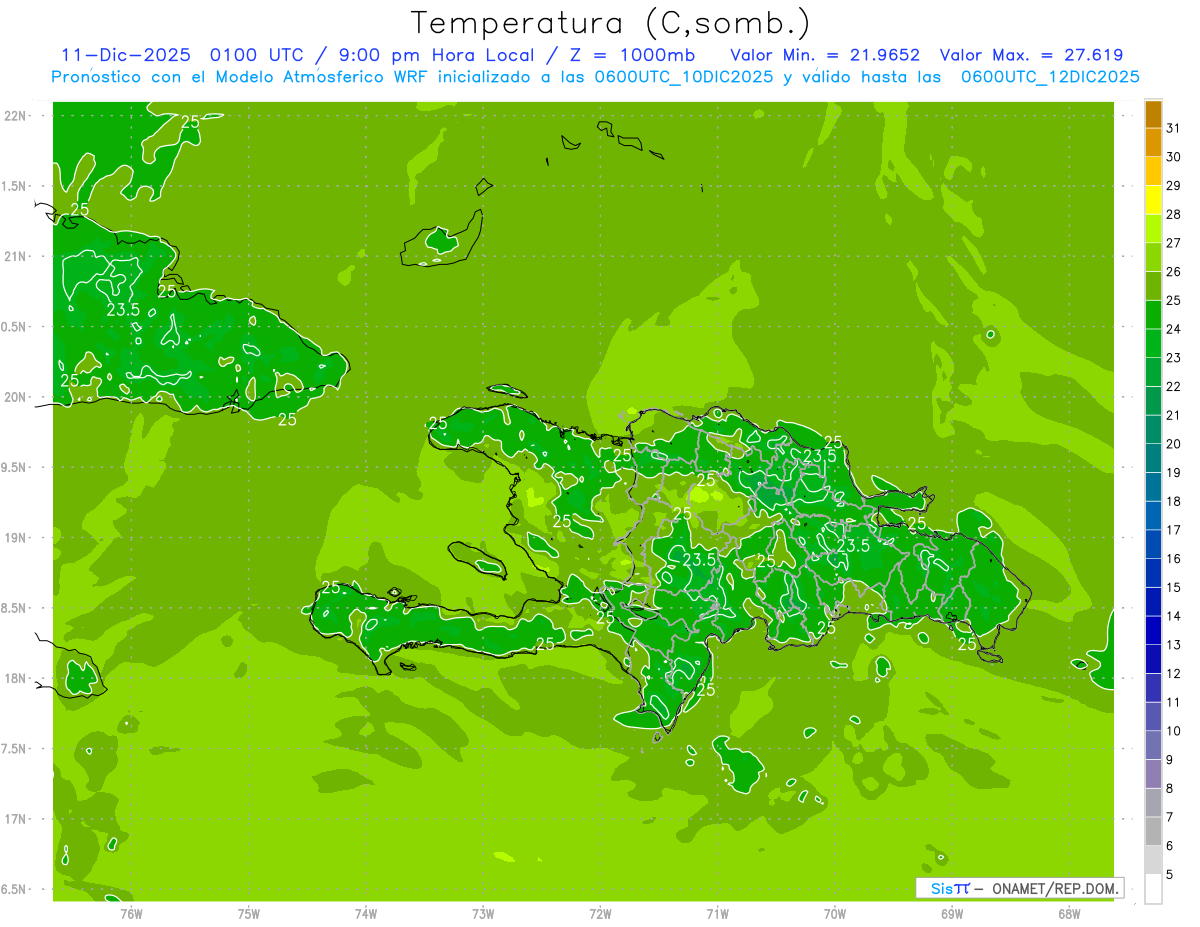Click the legend value "8"
Image resolution: width=1200 pixels, height=927 pixels.
pyautogui.click(x=1171, y=789)
